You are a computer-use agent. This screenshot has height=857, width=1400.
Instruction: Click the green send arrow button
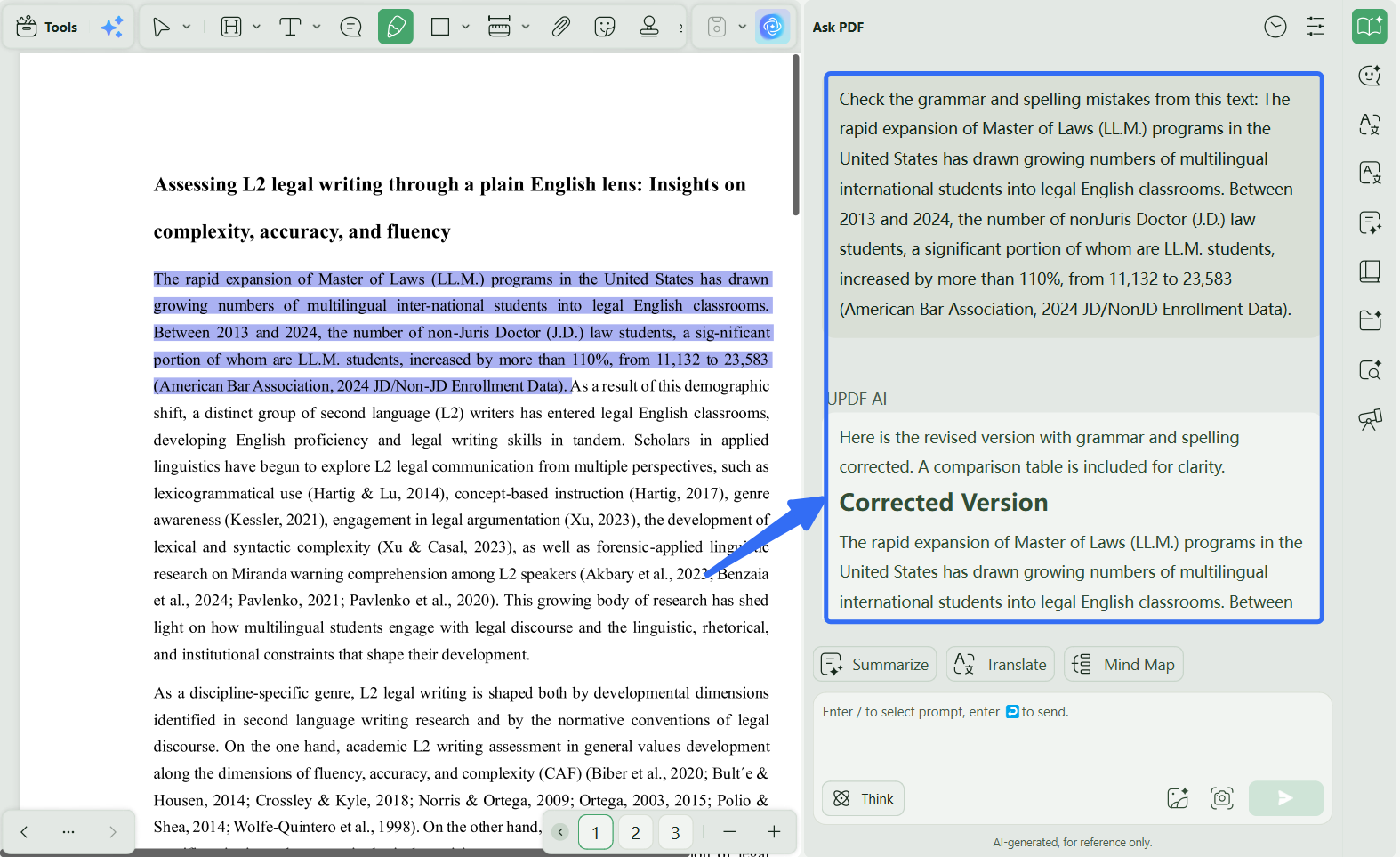click(x=1286, y=798)
